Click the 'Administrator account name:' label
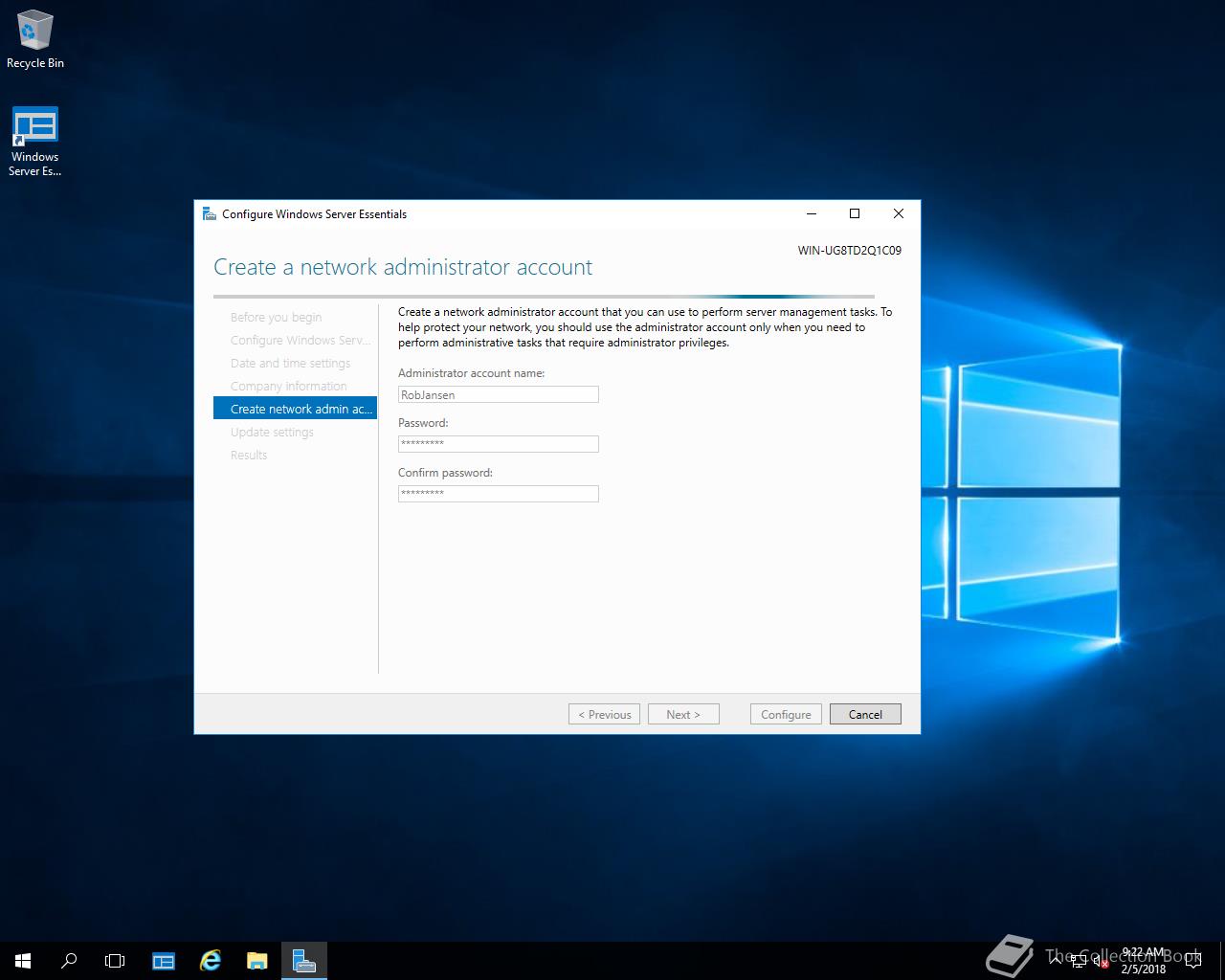 (x=471, y=373)
